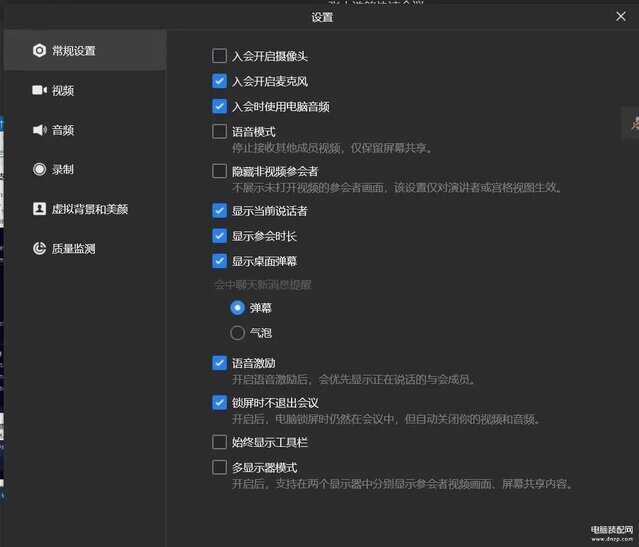Screen dimensions: 639x547
Task: Switch to the 录制 settings tab
Action: [x=63, y=169]
